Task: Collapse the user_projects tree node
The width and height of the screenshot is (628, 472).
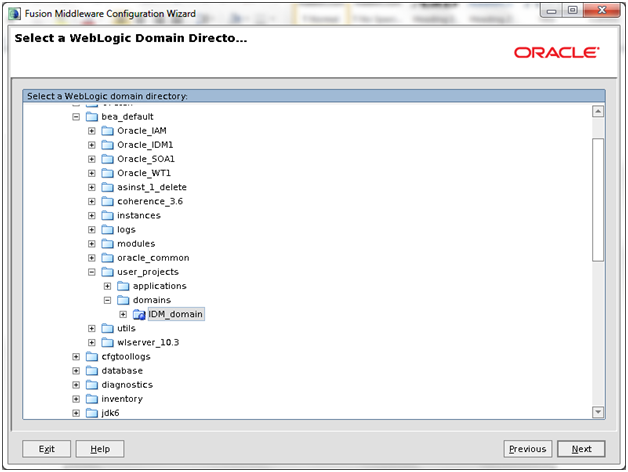Action: click(x=92, y=272)
